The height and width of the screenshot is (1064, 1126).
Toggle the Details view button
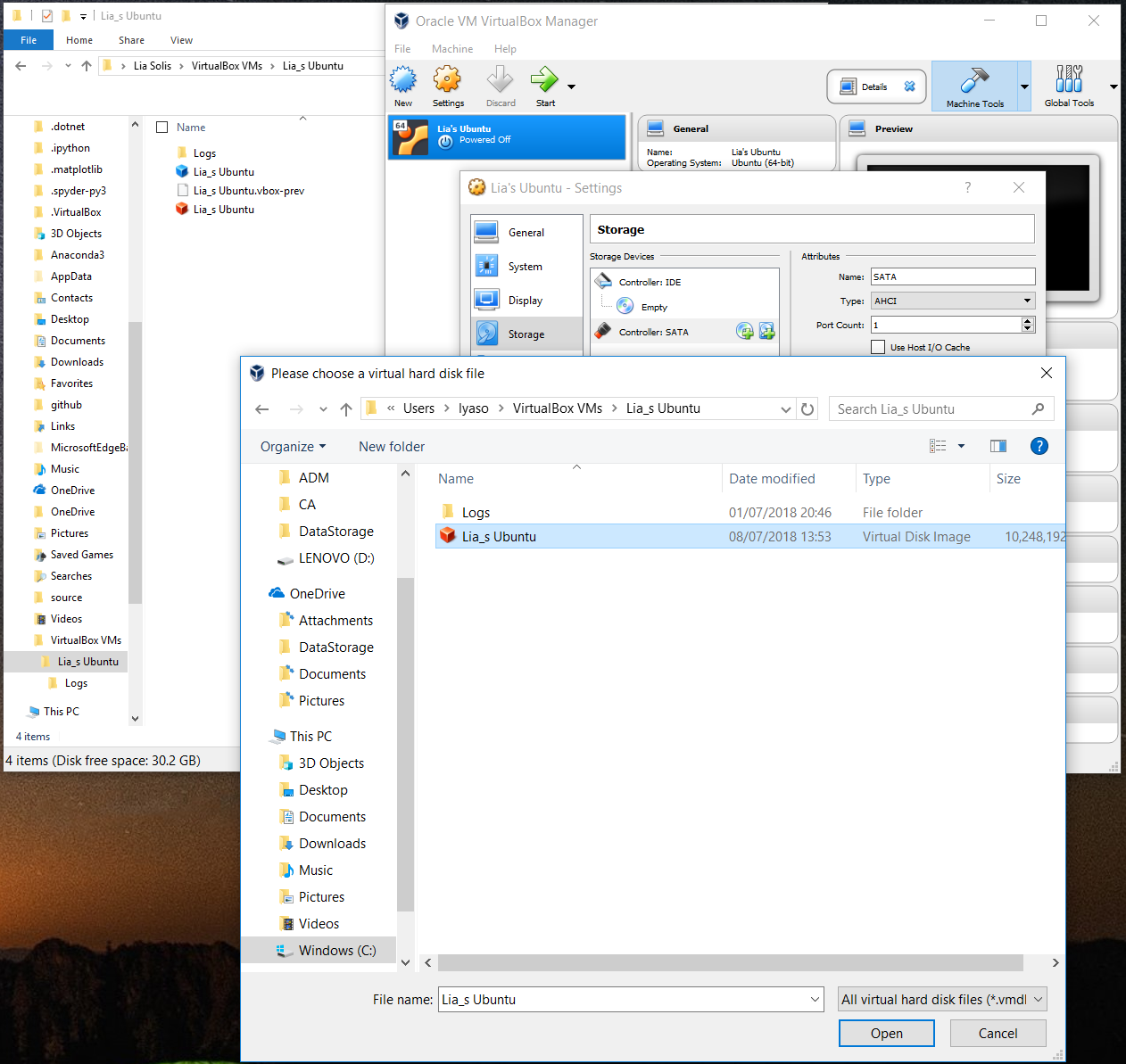pos(876,86)
